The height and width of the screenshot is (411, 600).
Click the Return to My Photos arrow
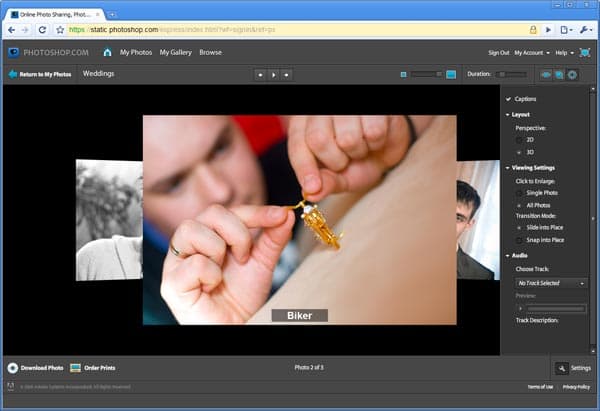pyautogui.click(x=13, y=74)
